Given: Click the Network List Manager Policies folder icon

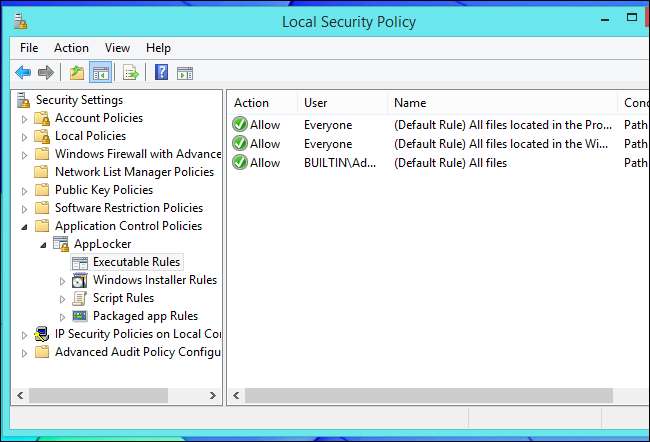Looking at the screenshot, I should (x=41, y=172).
